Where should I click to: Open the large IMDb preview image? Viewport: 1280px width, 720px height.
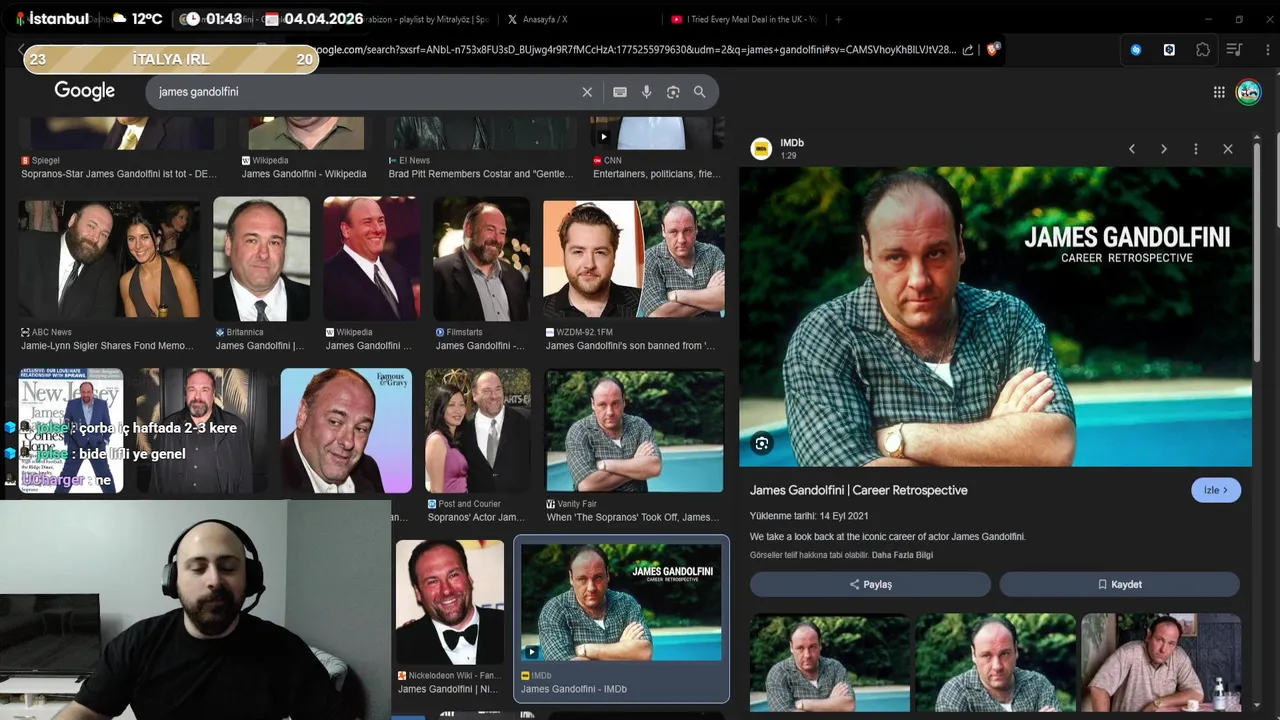click(x=995, y=317)
